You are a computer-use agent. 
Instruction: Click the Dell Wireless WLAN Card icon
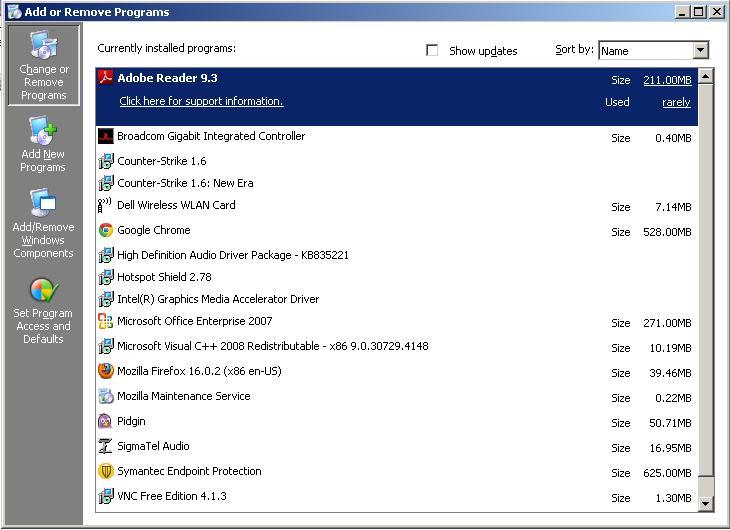(106, 206)
